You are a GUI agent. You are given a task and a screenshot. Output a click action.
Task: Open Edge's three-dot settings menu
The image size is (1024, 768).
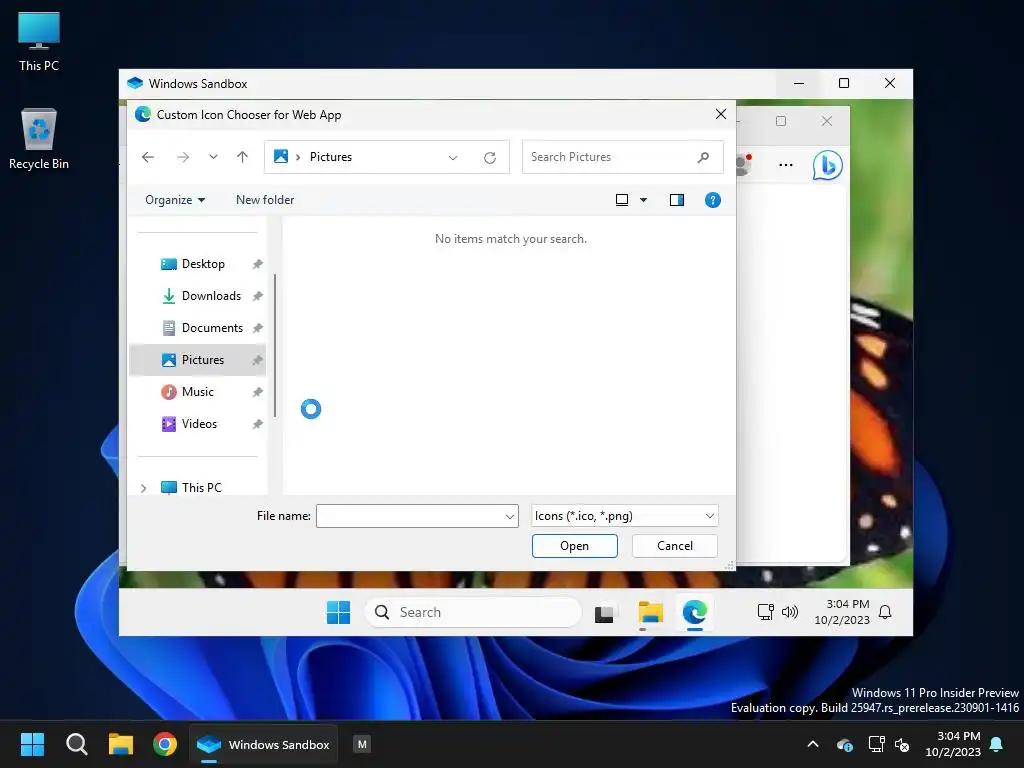[x=786, y=165]
